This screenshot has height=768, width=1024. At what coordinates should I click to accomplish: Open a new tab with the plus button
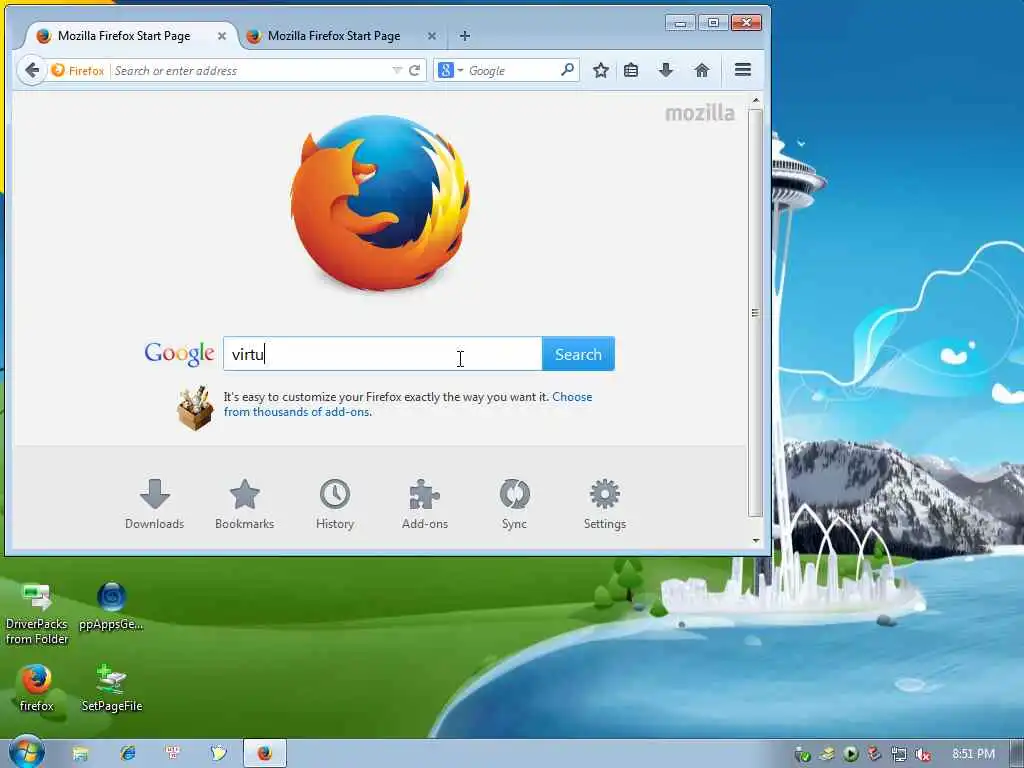click(x=464, y=36)
